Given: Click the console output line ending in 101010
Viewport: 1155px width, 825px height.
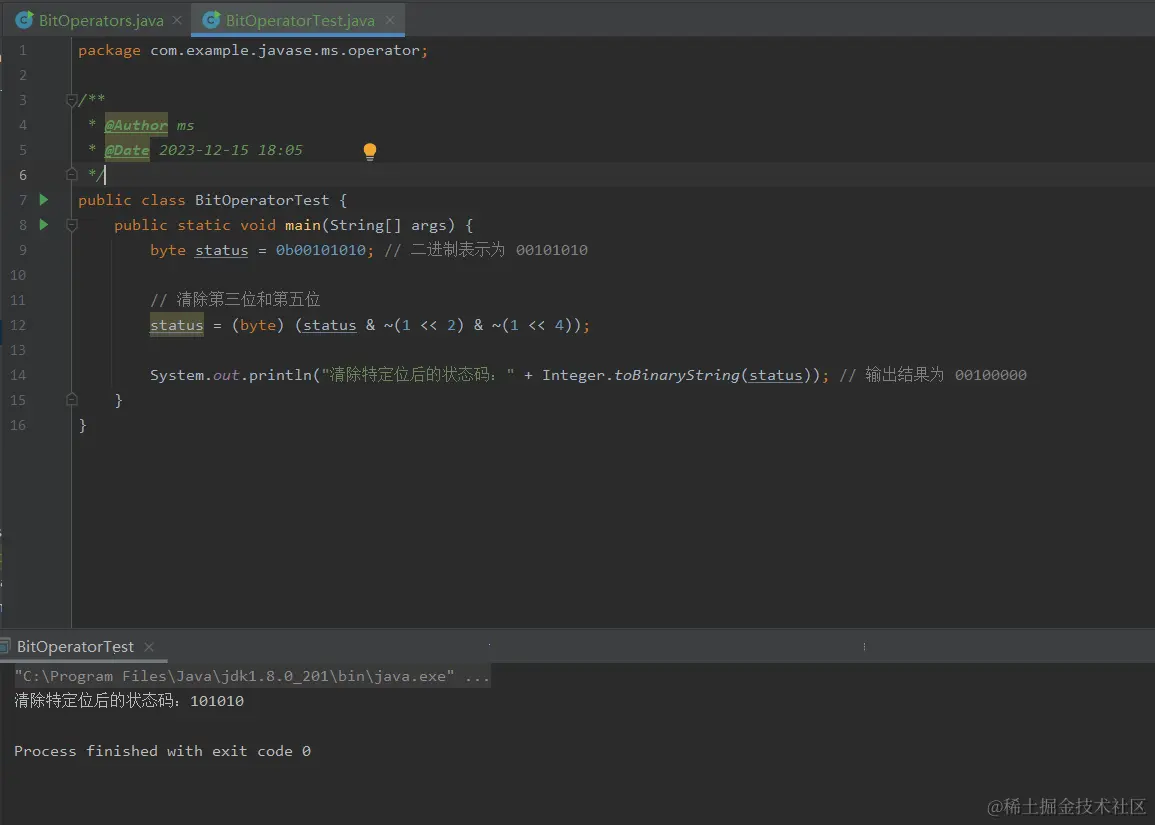Looking at the screenshot, I should [x=129, y=701].
